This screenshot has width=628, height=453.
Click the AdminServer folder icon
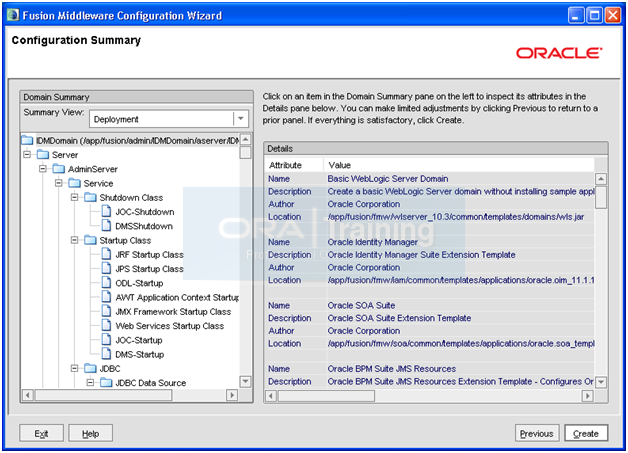(x=58, y=169)
